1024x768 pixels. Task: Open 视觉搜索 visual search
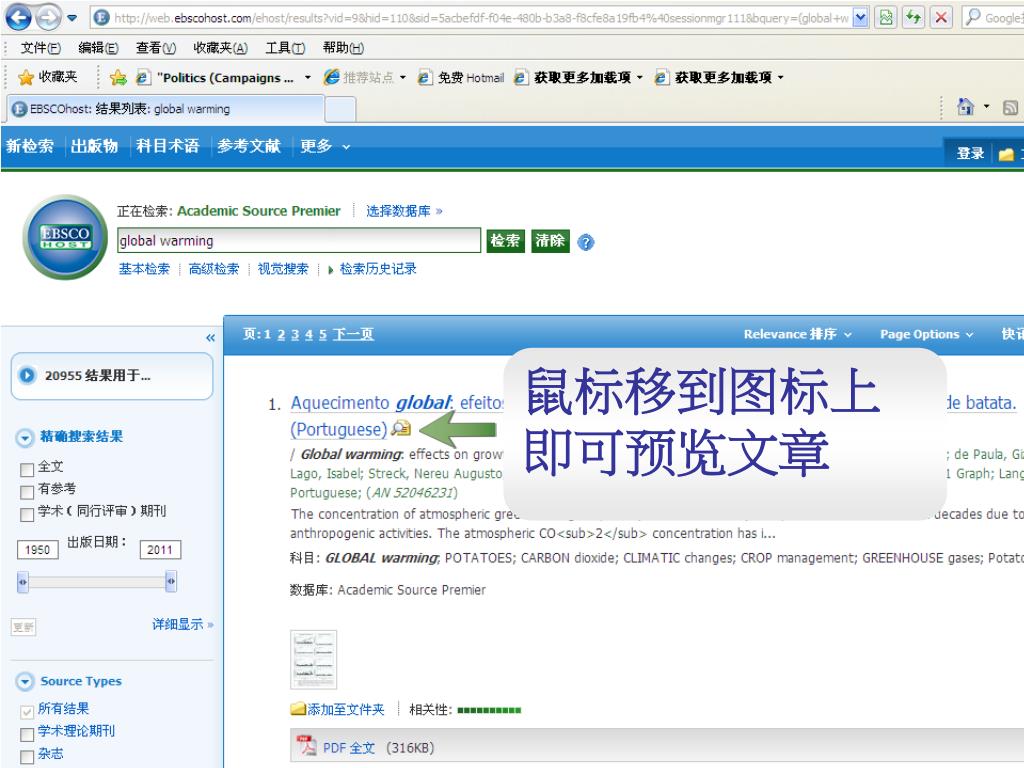coord(283,269)
